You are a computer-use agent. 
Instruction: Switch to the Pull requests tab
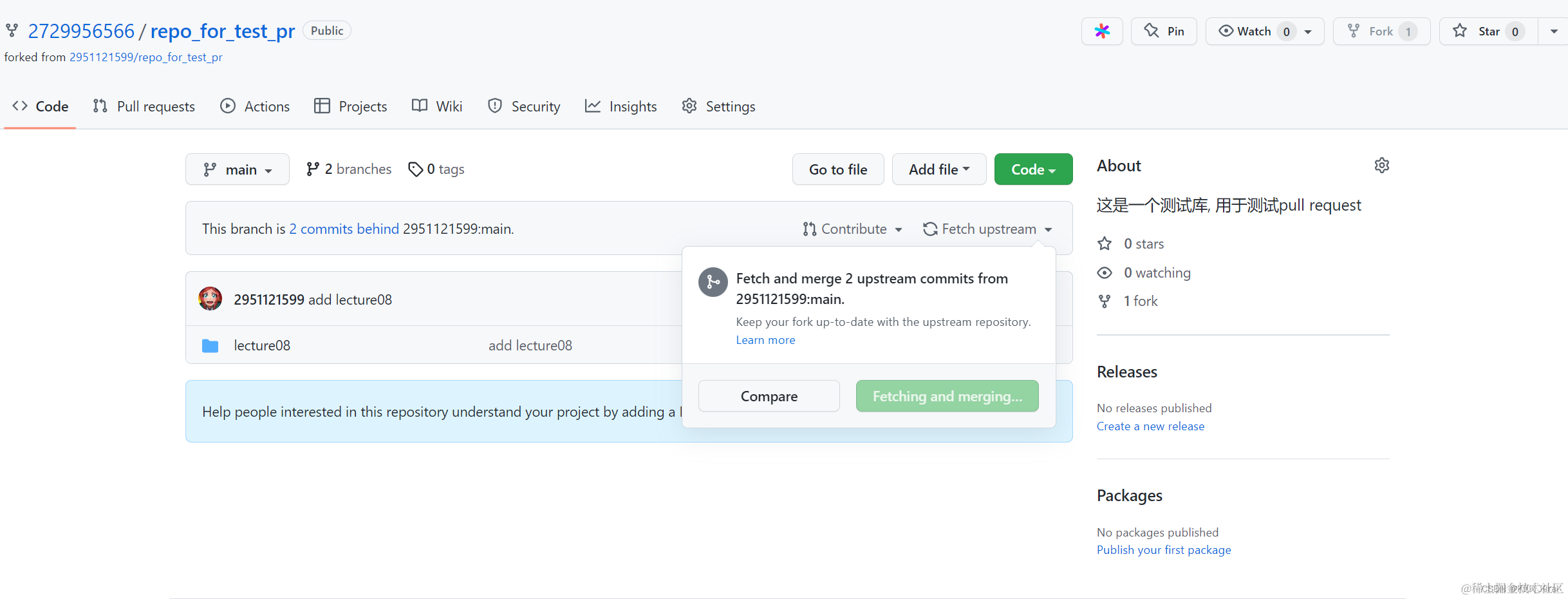click(x=144, y=106)
